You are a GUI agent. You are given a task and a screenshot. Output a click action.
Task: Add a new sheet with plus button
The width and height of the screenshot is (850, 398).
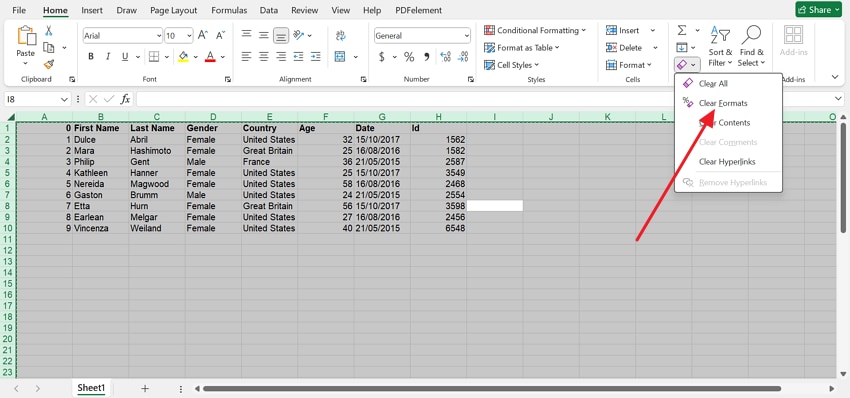(x=144, y=388)
